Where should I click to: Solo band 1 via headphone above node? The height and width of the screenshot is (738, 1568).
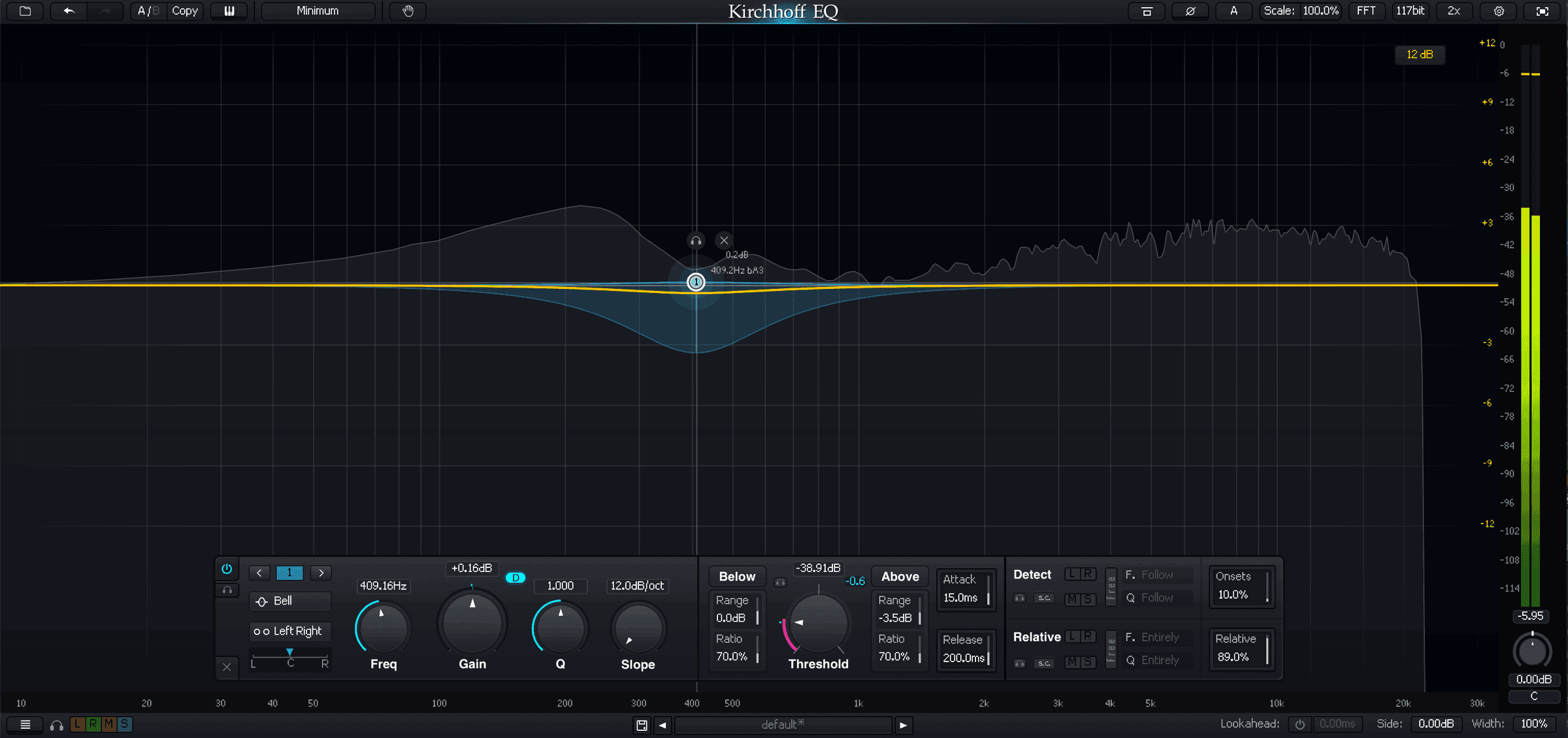[x=696, y=241]
